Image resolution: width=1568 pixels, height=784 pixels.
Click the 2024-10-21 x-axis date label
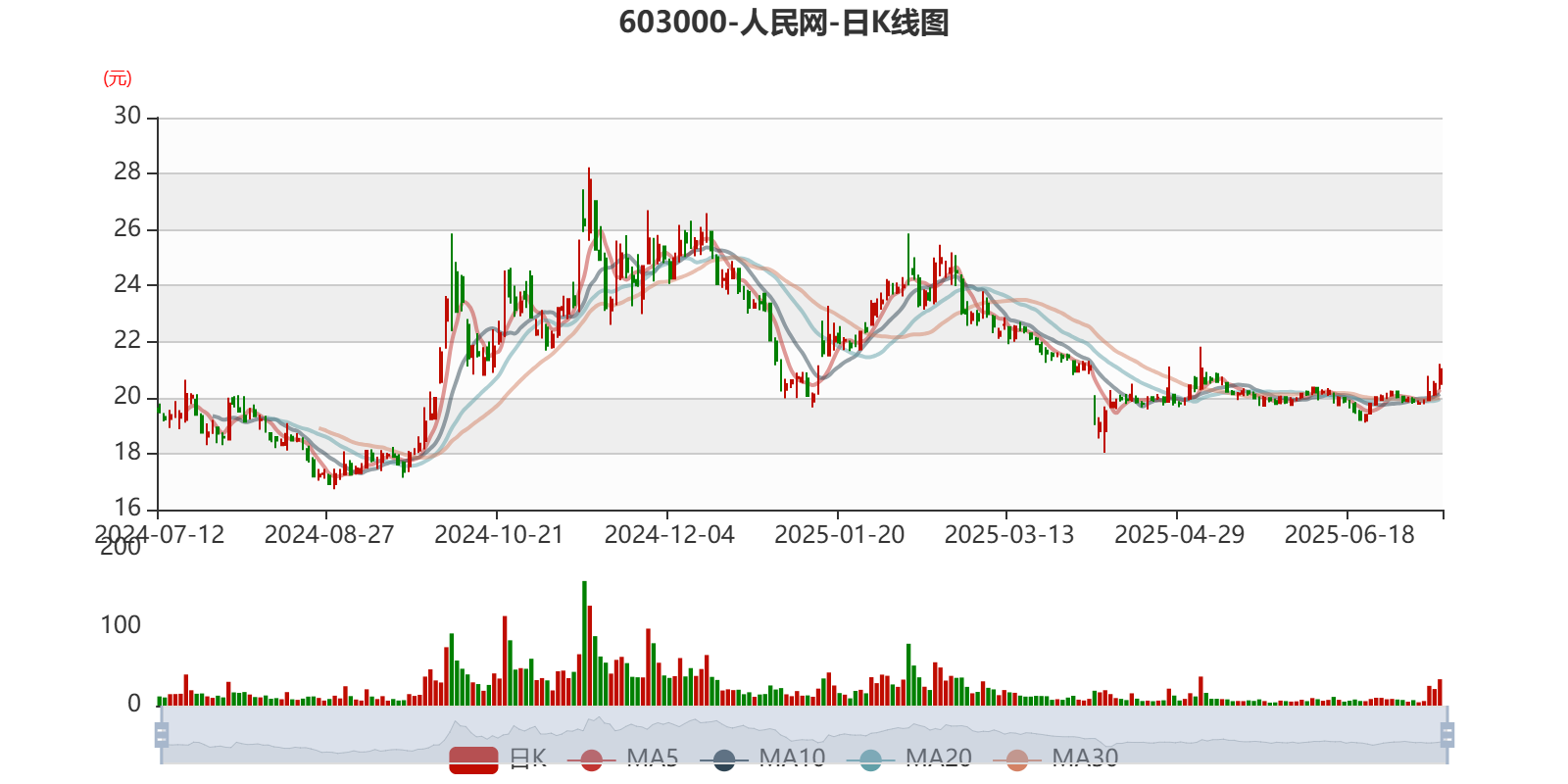[499, 535]
